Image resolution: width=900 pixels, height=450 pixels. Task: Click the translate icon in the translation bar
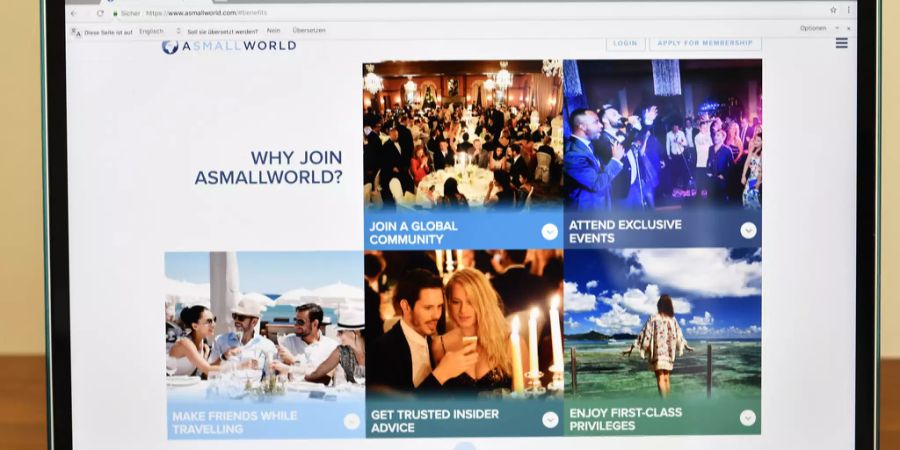76,32
